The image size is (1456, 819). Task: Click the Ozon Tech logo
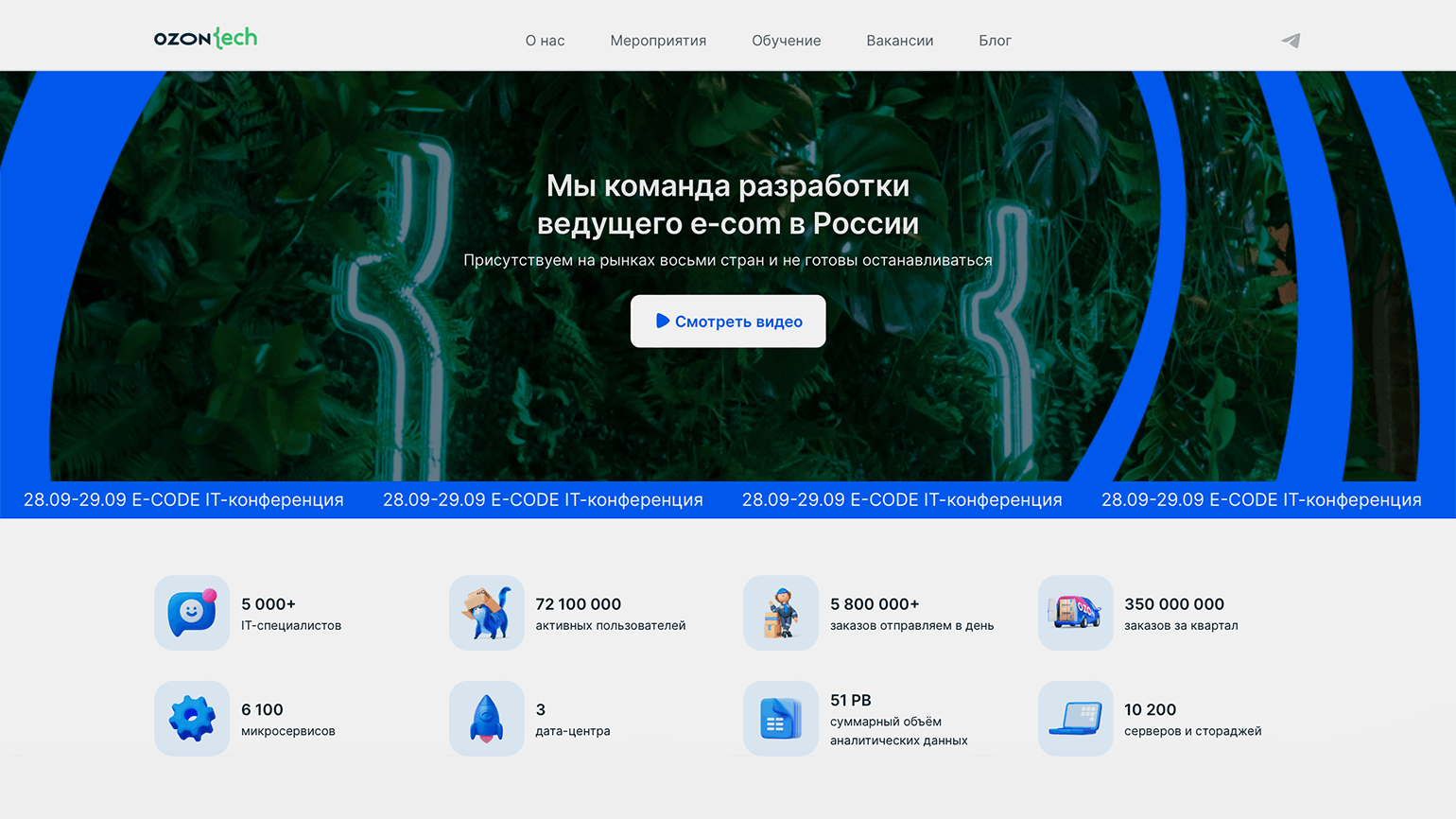[x=205, y=39]
